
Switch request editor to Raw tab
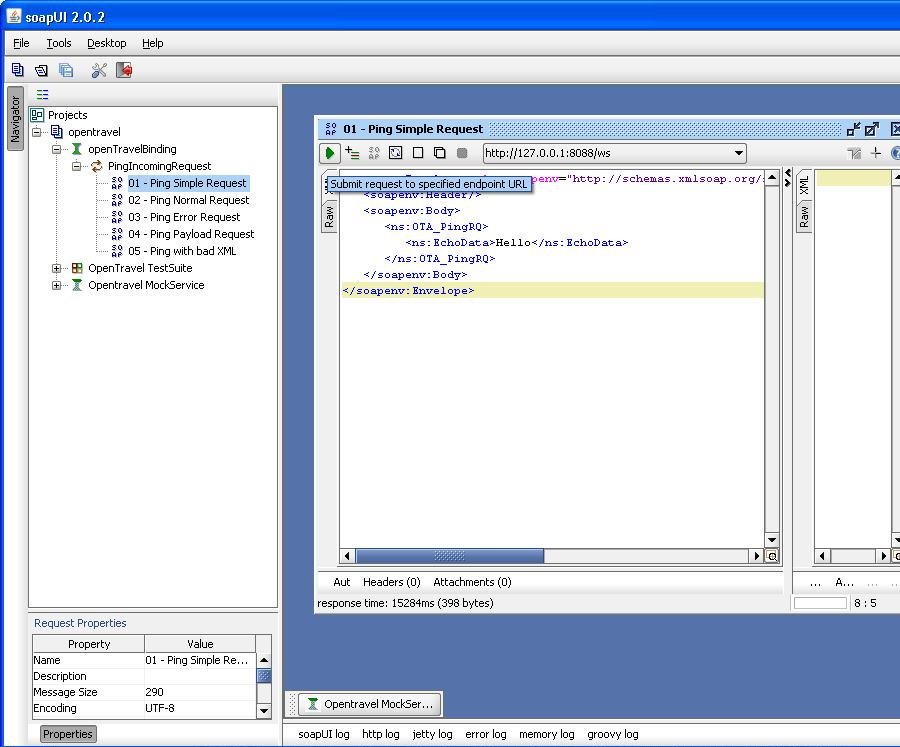[x=329, y=218]
